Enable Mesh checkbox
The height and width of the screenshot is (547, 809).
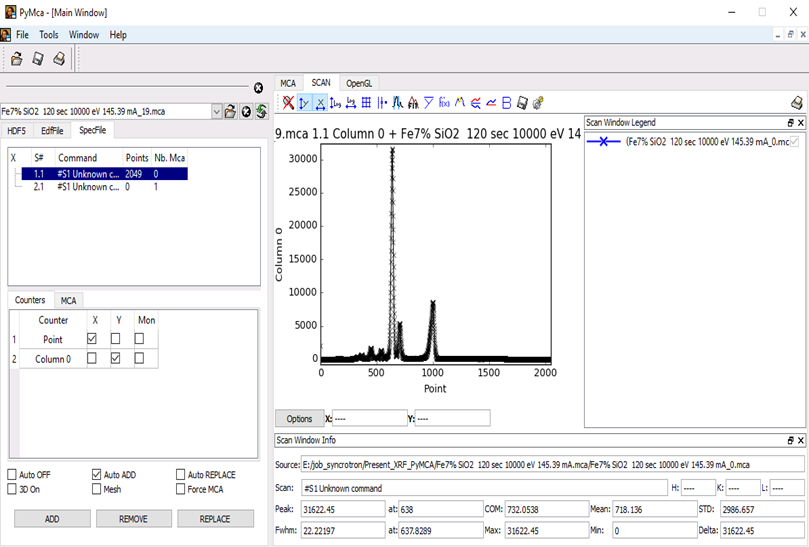(96, 489)
